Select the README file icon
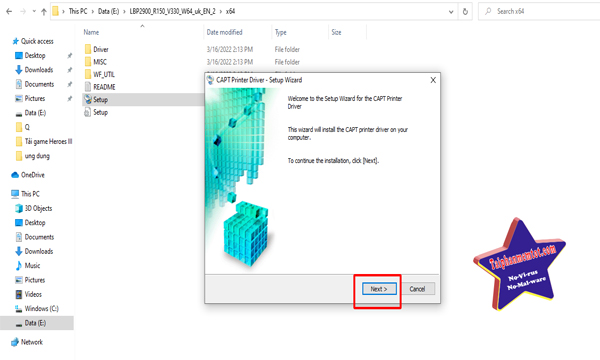This screenshot has height=360, width=600. coord(88,87)
